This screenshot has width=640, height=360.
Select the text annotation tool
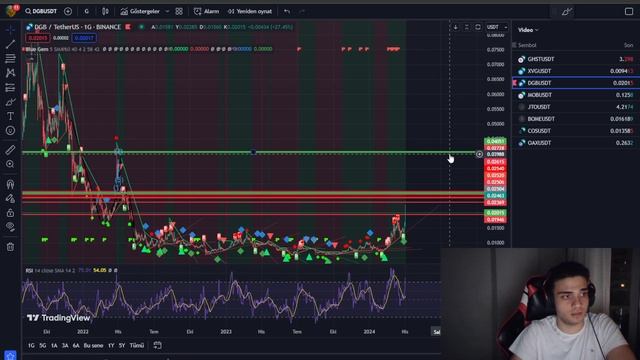click(10, 116)
